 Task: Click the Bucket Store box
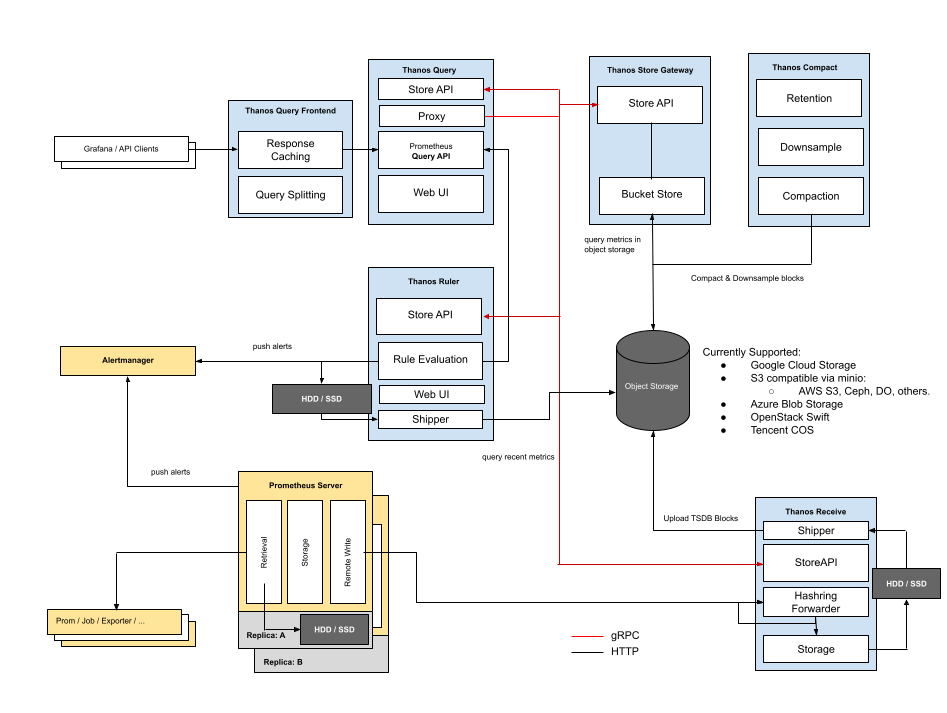(x=652, y=196)
